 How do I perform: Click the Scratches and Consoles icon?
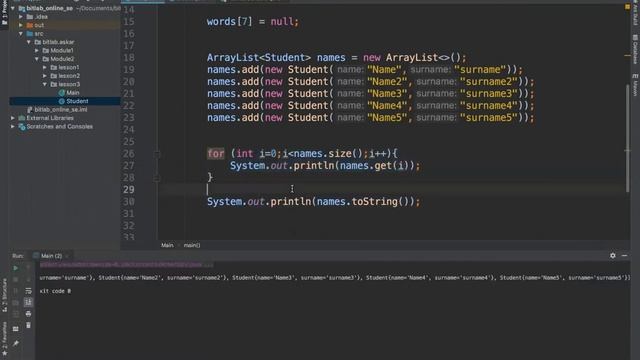(x=22, y=127)
